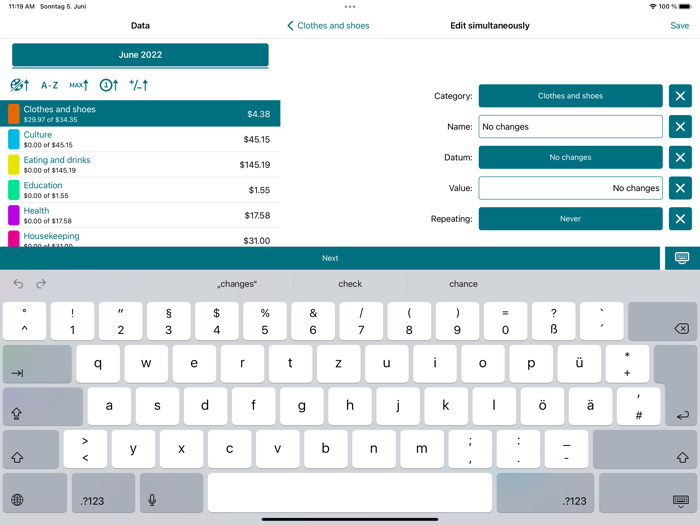Image resolution: width=700 pixels, height=525 pixels.
Task: Tap blue swatch of Culture
Action: click(x=14, y=139)
